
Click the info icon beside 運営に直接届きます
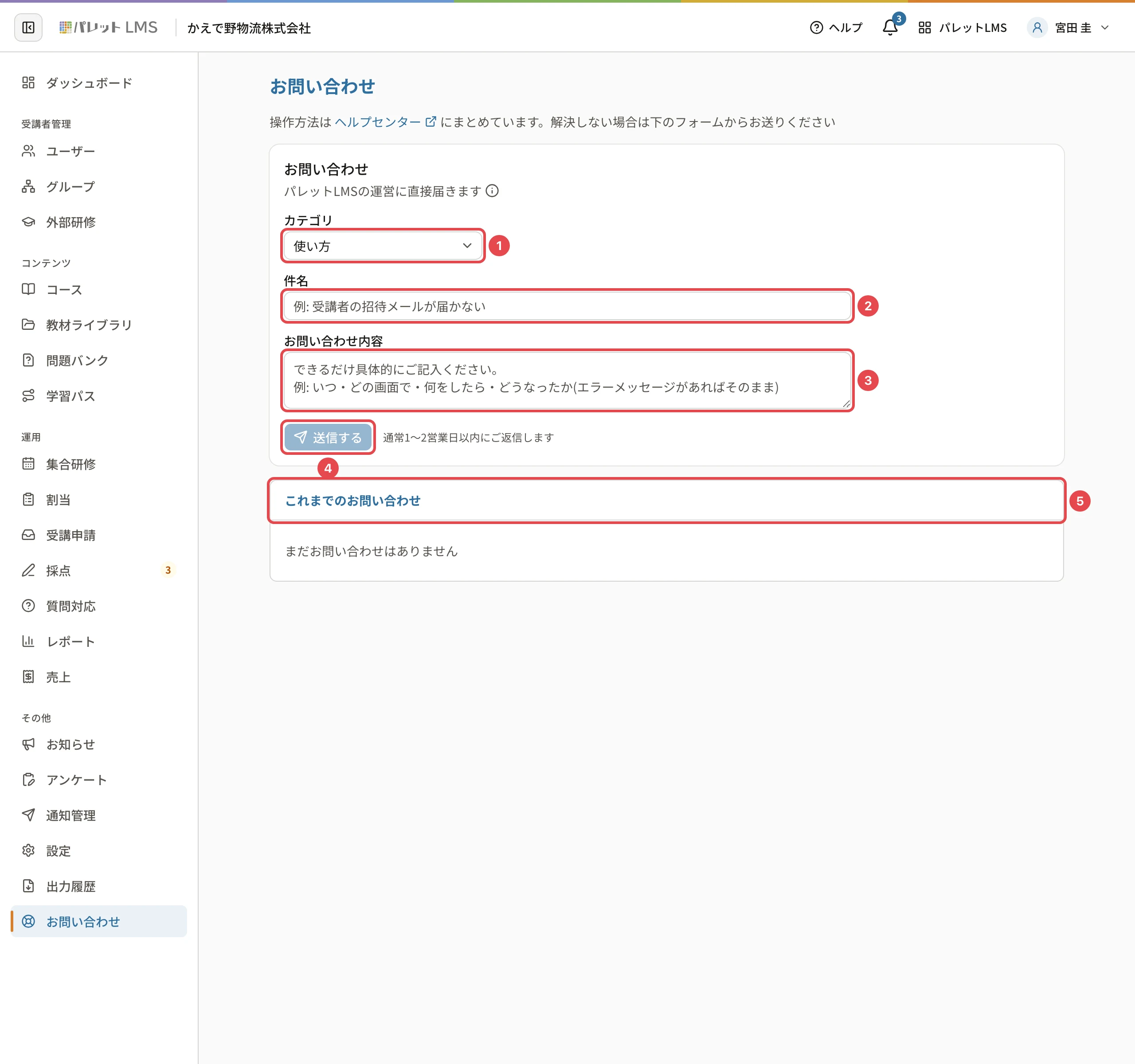(492, 191)
